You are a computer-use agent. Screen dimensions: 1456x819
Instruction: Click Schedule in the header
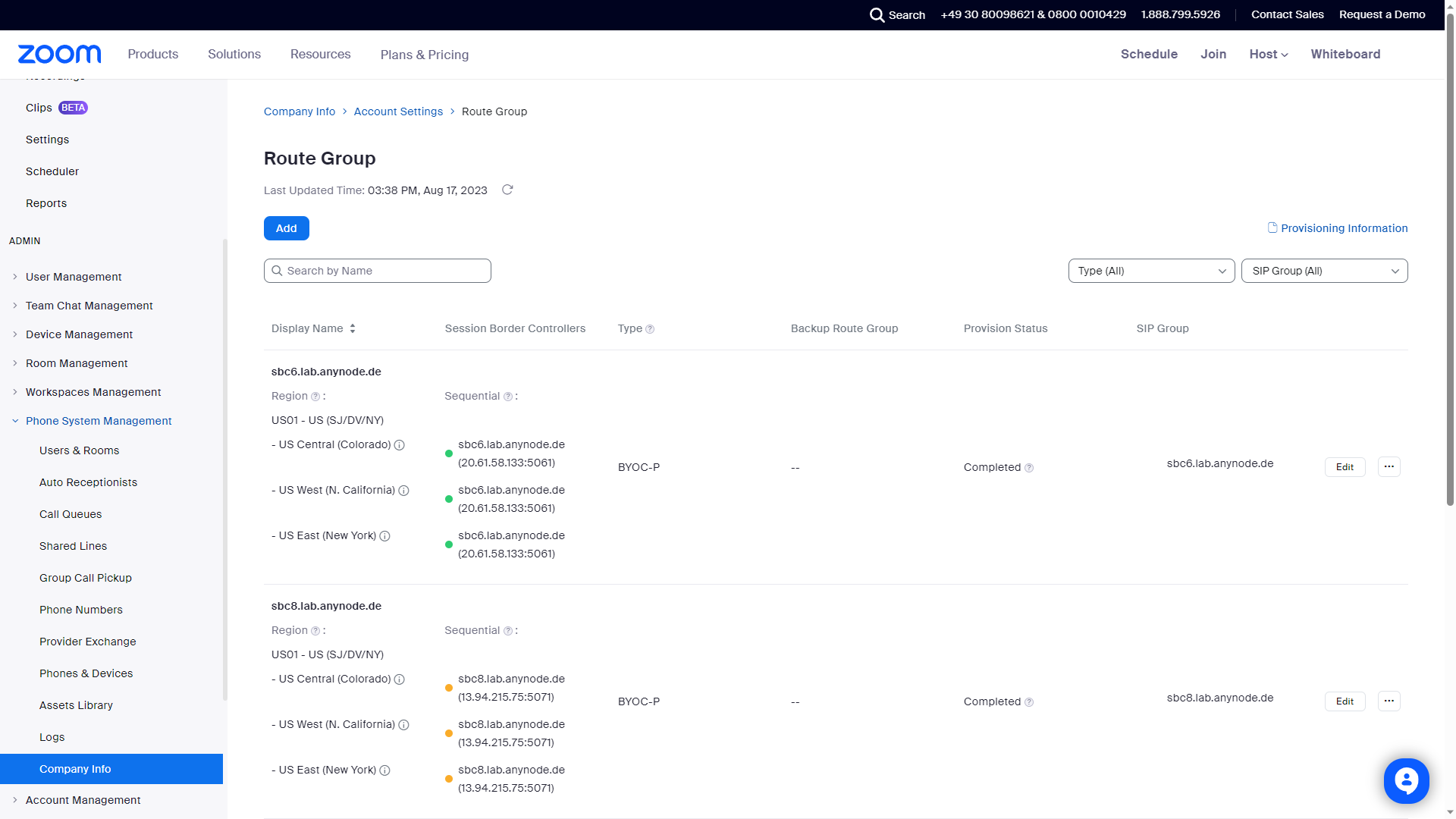click(1149, 54)
